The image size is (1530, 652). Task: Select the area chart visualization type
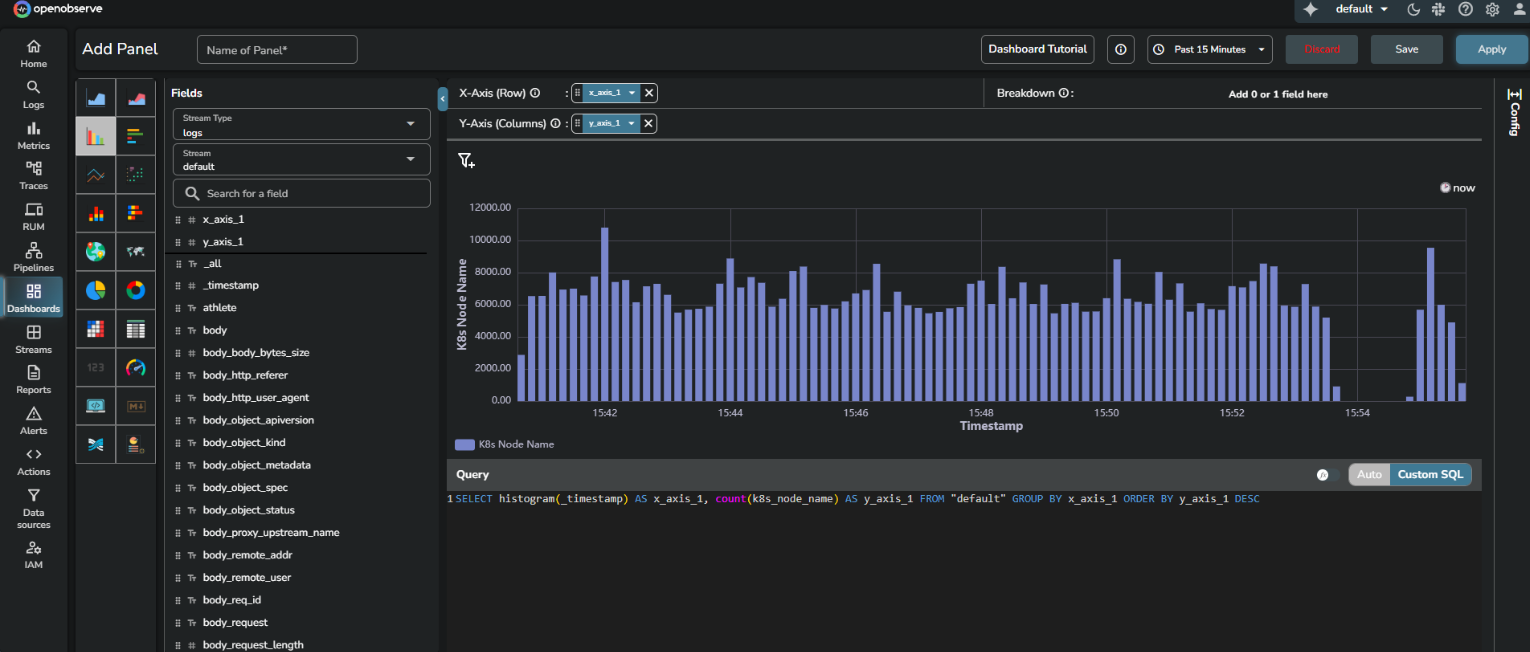pyautogui.click(x=95, y=97)
